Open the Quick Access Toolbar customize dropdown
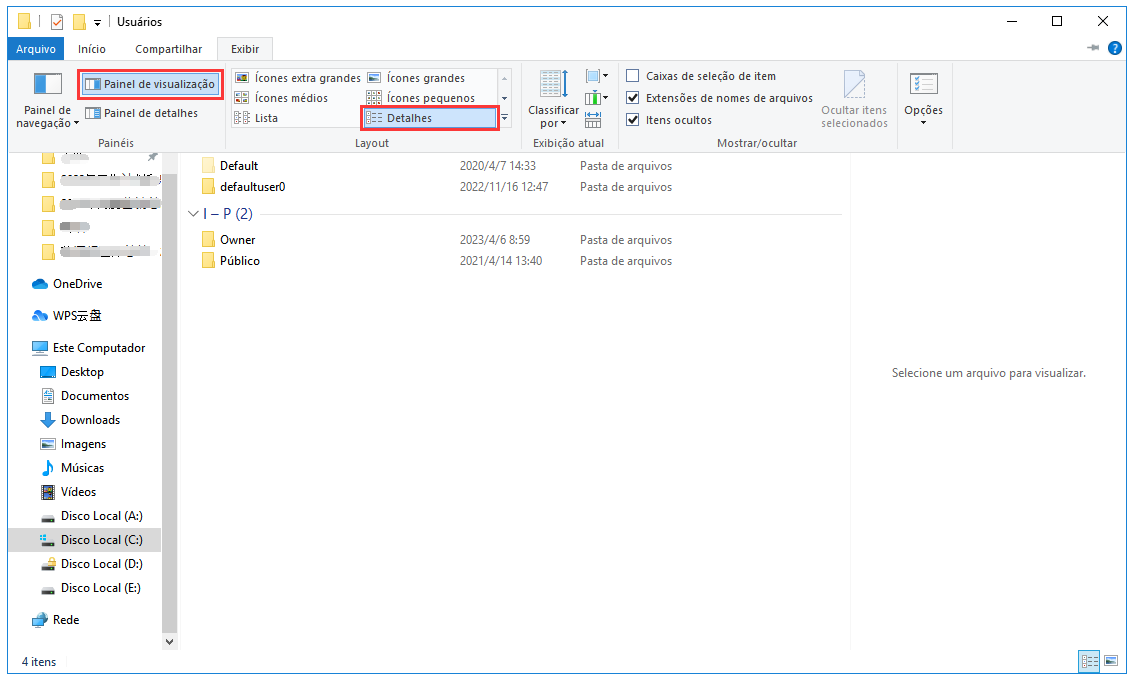 (x=97, y=22)
